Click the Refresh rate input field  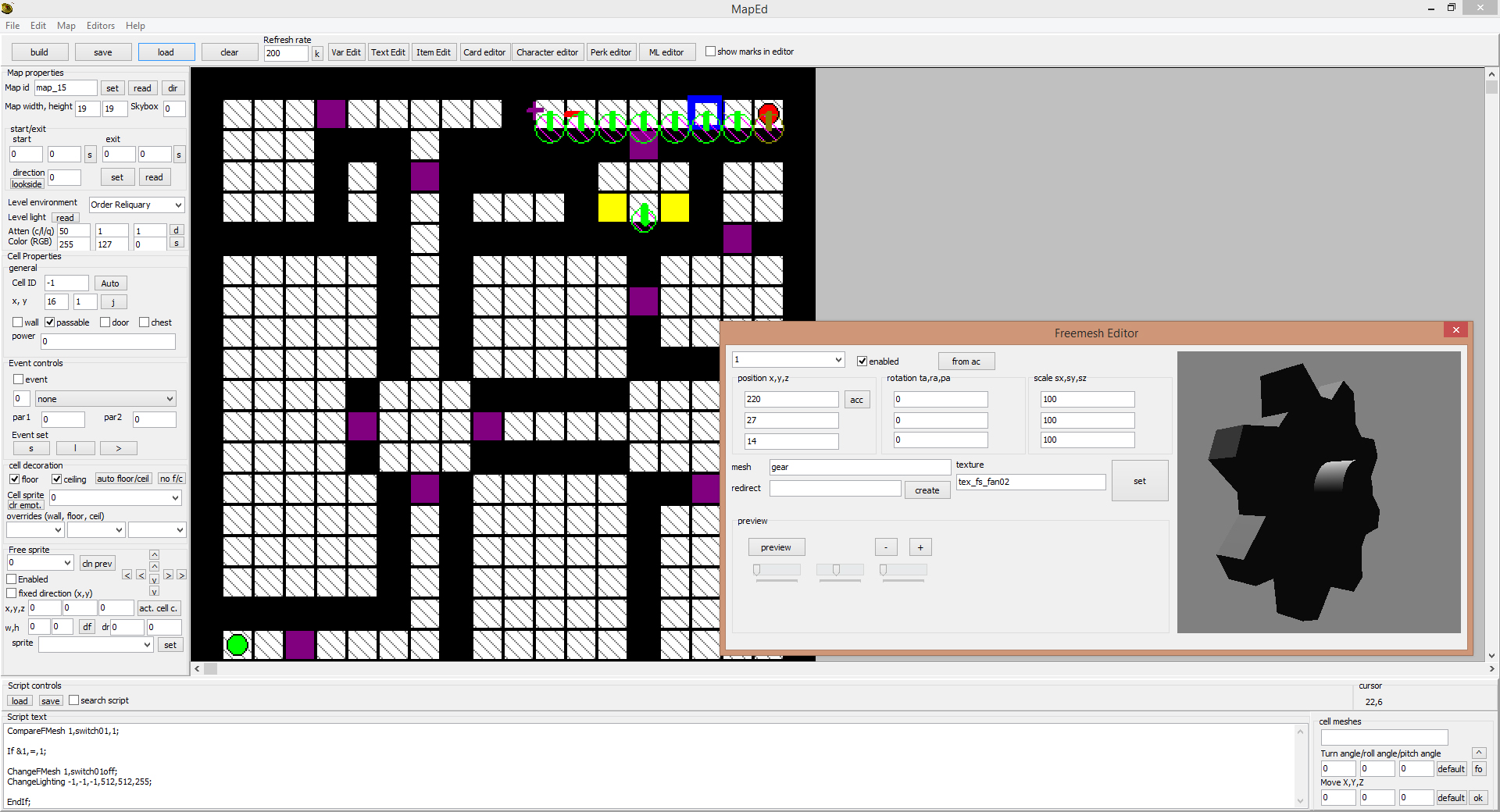pyautogui.click(x=287, y=53)
